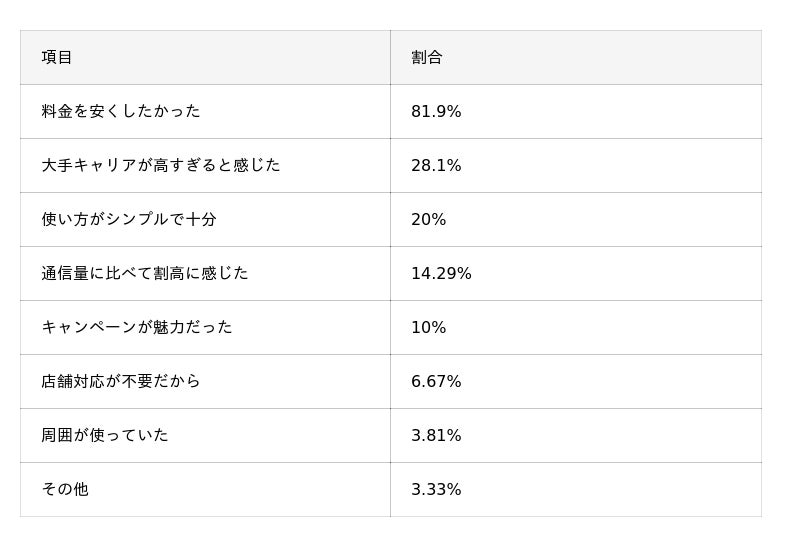Select the 店舗対応が不要だから cell
The height and width of the screenshot is (547, 800).
[x=121, y=382]
